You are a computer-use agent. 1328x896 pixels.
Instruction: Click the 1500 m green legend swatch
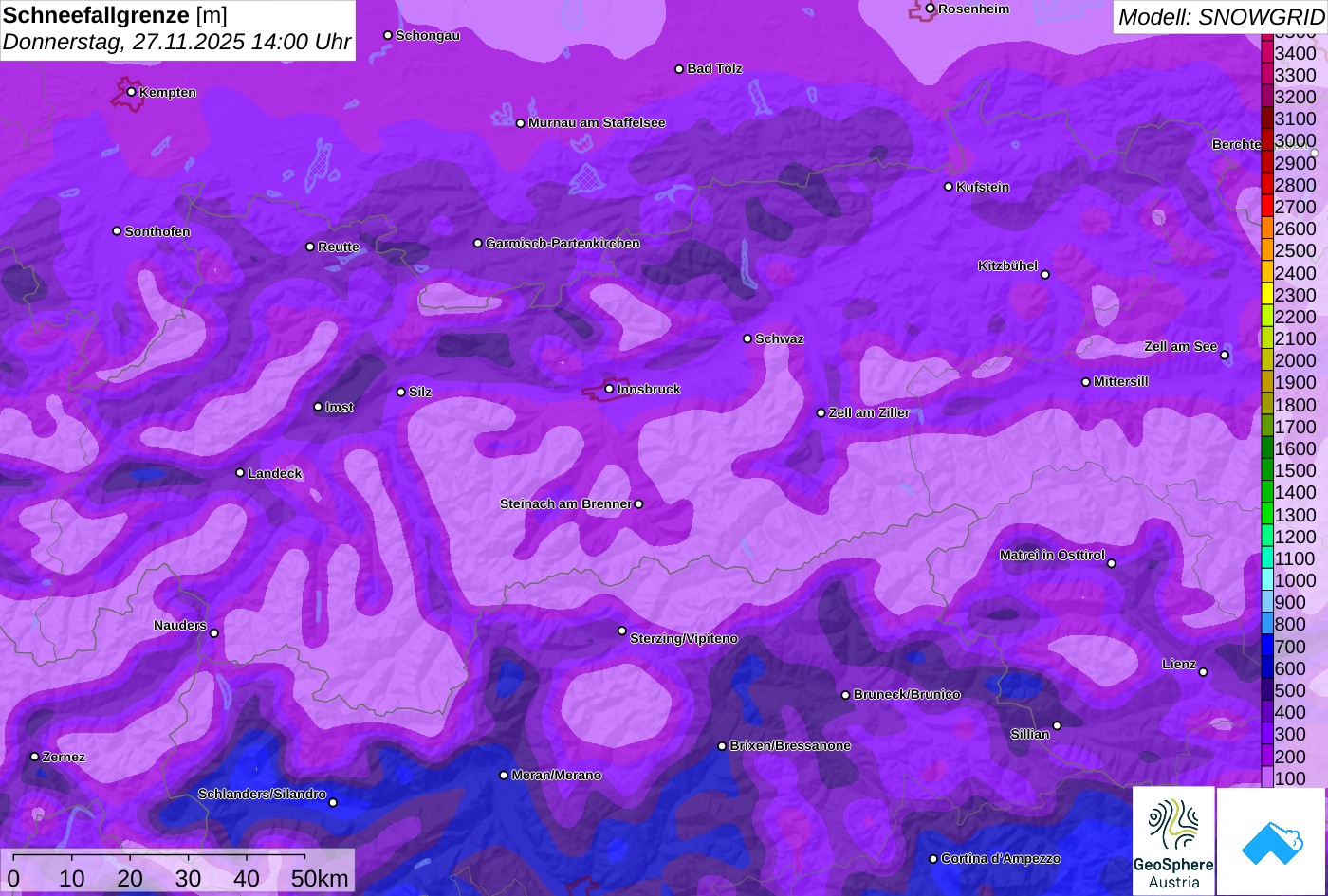pyautogui.click(x=1266, y=469)
